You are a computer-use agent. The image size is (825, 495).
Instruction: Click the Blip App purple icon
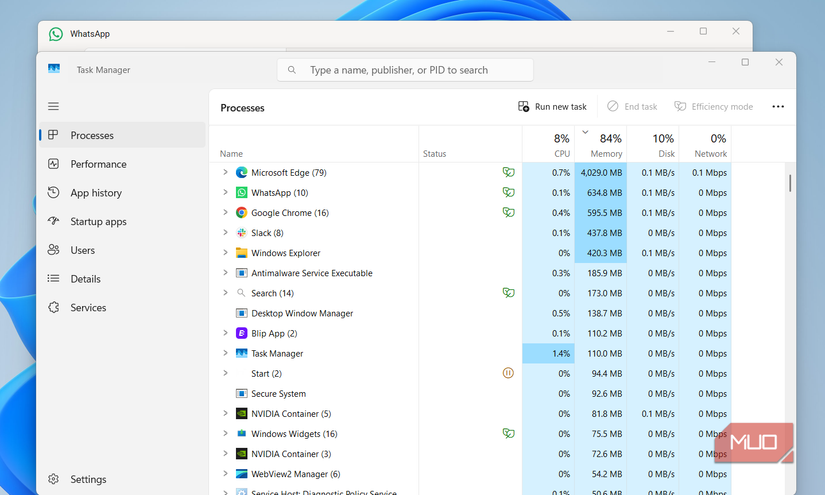[242, 333]
